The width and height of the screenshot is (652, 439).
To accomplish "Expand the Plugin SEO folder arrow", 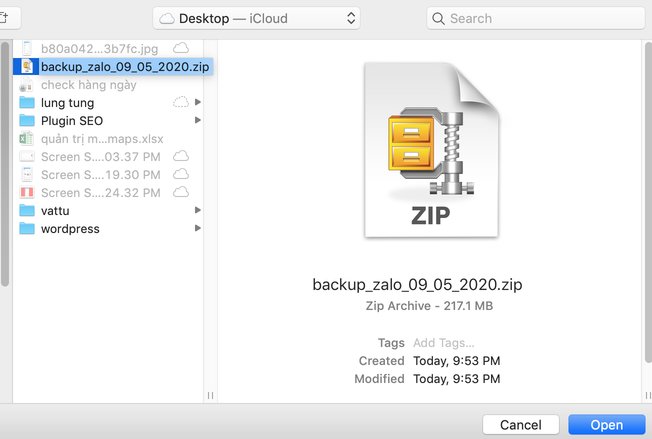I will click(x=198, y=121).
